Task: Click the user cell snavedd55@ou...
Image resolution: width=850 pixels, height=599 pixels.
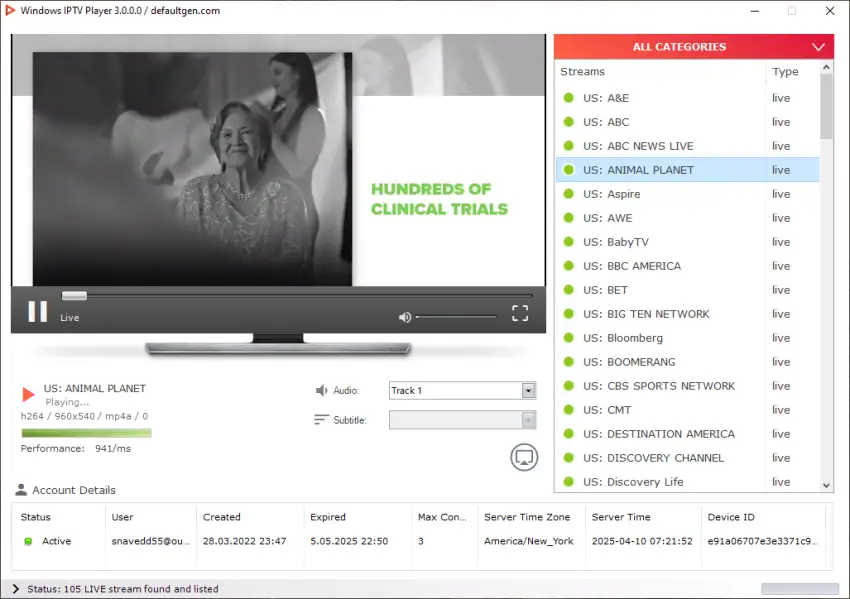Action: pyautogui.click(x=151, y=541)
